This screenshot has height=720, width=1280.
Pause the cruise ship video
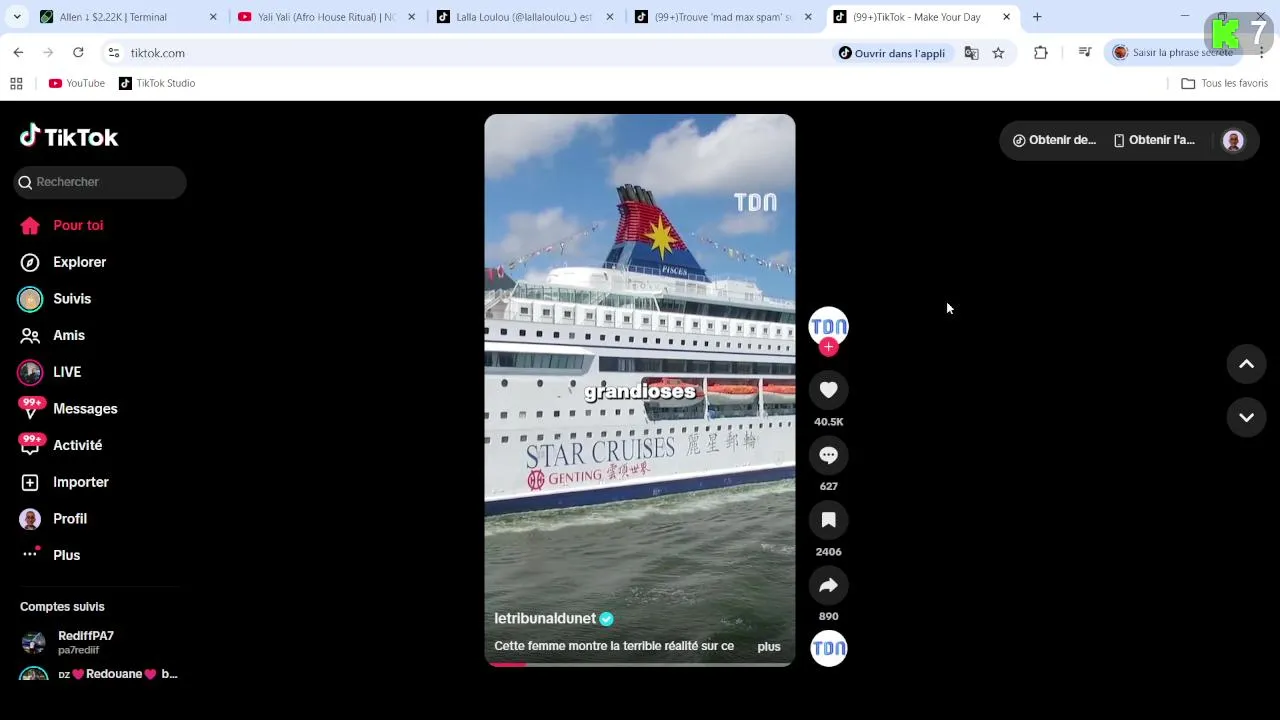(x=640, y=390)
